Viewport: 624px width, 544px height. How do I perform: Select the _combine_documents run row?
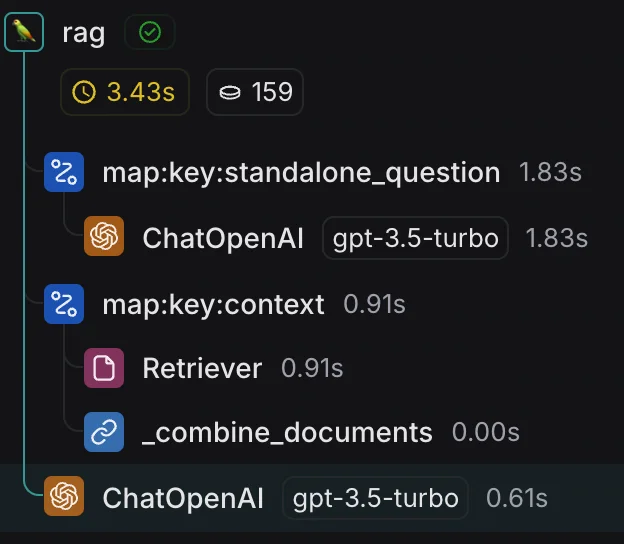288,432
